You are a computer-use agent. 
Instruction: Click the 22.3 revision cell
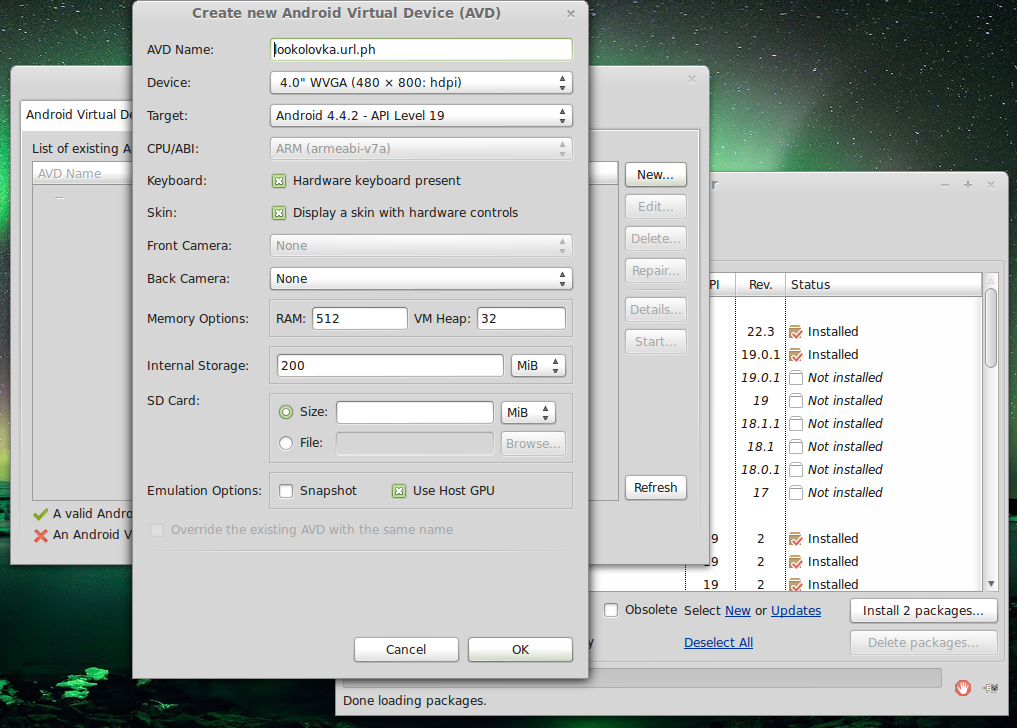coord(760,332)
